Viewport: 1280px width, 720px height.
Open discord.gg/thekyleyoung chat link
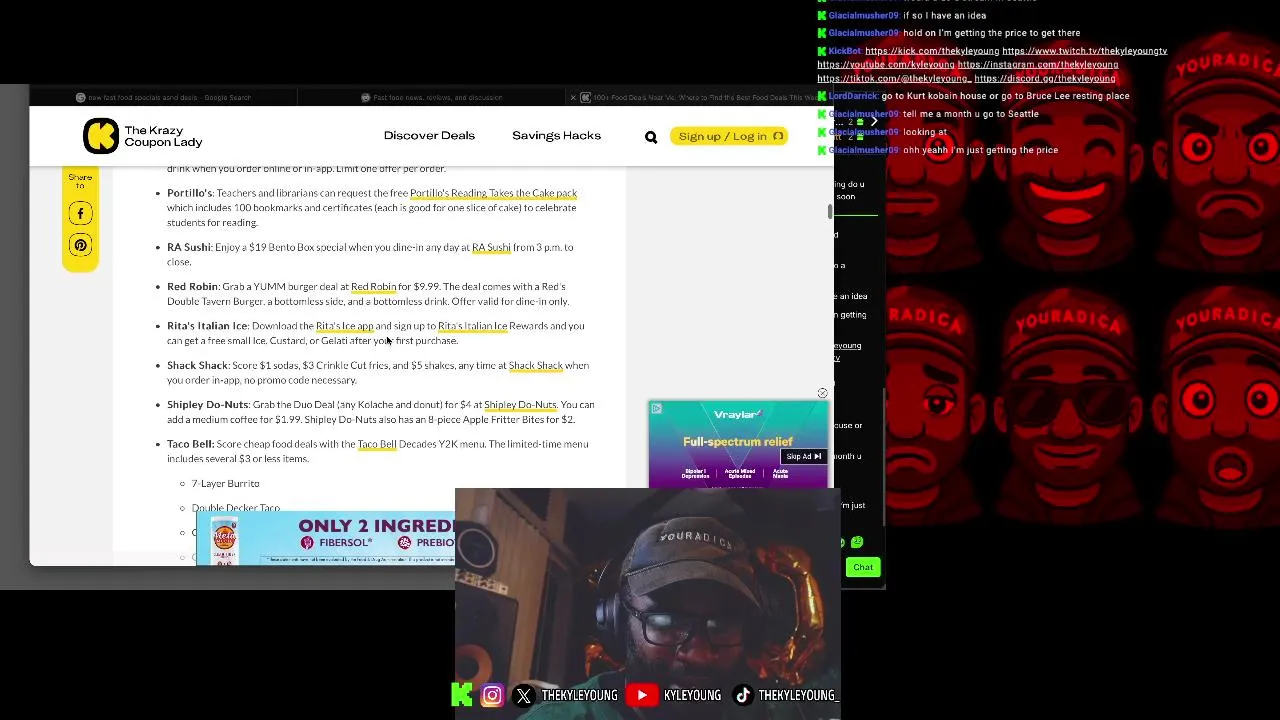point(1045,79)
